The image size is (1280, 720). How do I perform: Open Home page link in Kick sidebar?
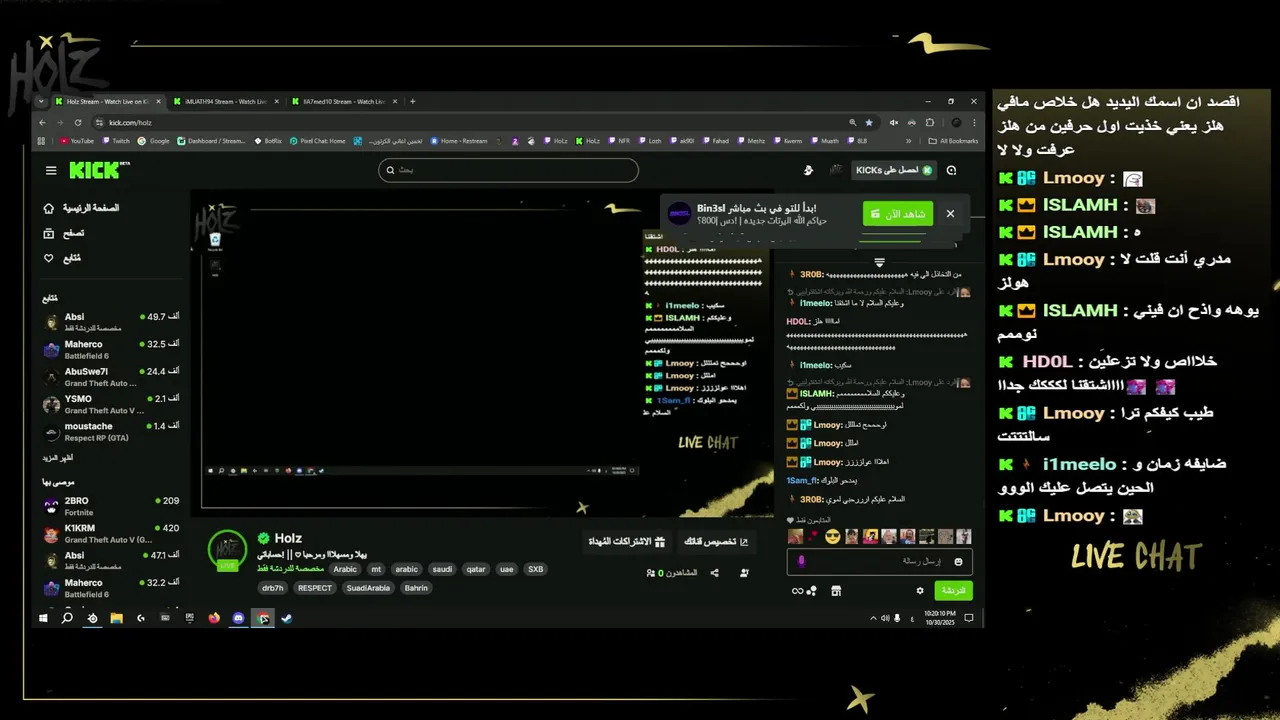pos(81,208)
